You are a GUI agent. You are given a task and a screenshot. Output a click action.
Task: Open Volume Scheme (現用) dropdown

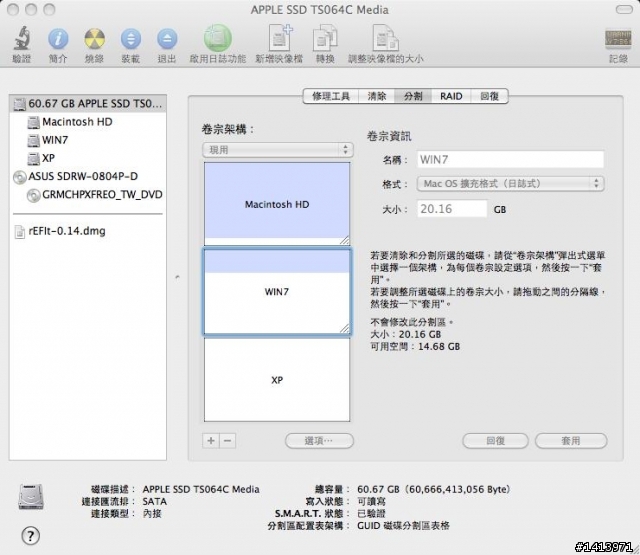[x=278, y=150]
